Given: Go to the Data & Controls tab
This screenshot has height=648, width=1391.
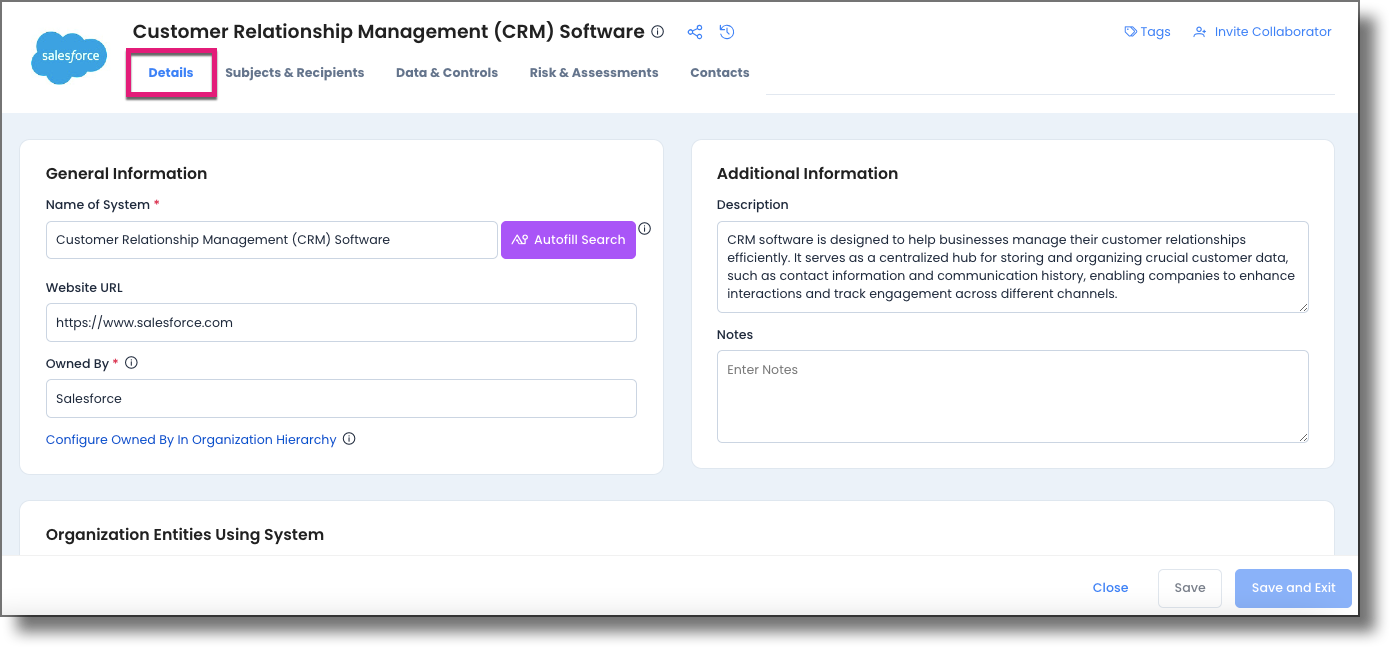Looking at the screenshot, I should [x=447, y=73].
